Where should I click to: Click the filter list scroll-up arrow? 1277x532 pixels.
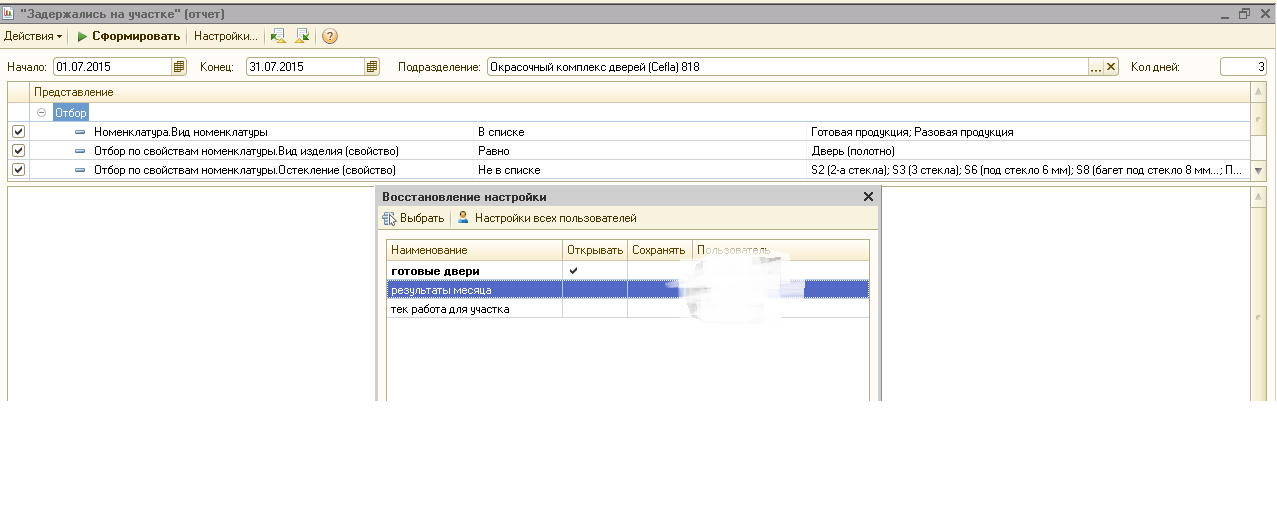pyautogui.click(x=1258, y=92)
